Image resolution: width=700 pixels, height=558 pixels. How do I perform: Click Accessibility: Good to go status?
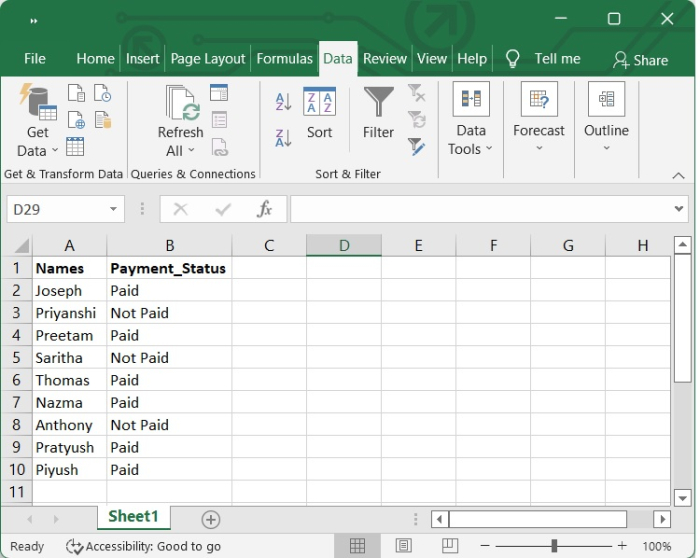[143, 546]
